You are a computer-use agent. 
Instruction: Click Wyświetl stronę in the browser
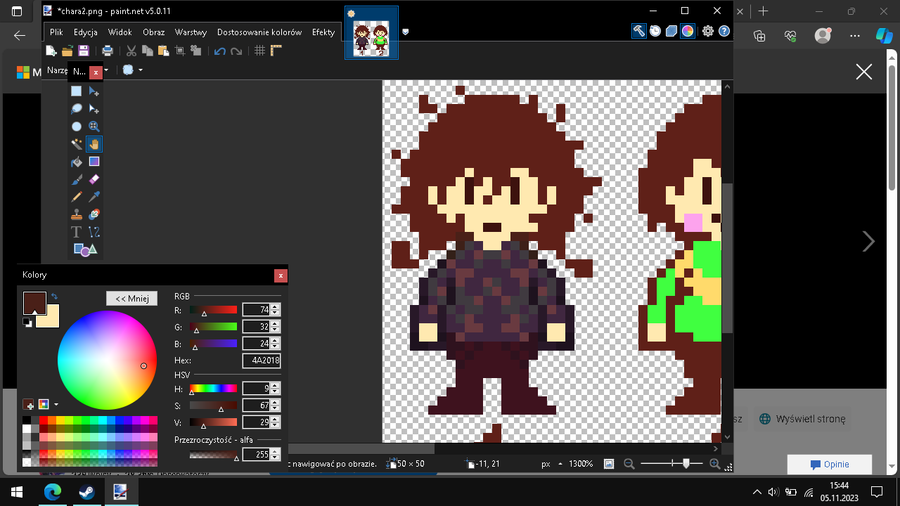point(802,419)
